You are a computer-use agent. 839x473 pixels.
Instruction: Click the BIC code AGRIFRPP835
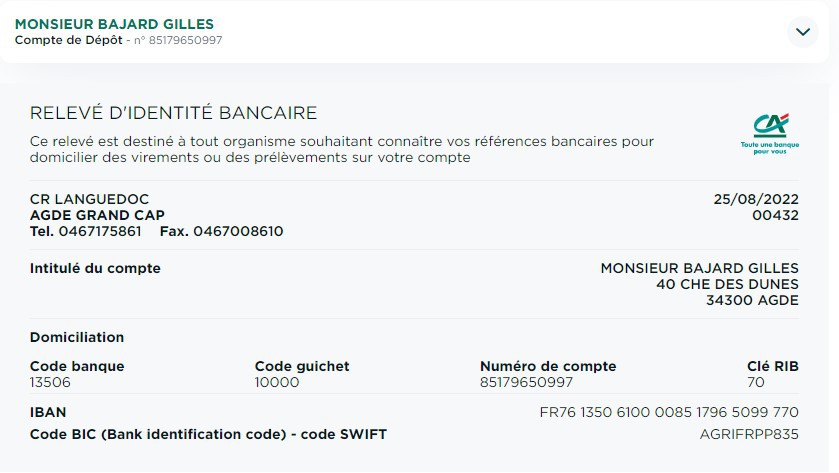pyautogui.click(x=749, y=434)
